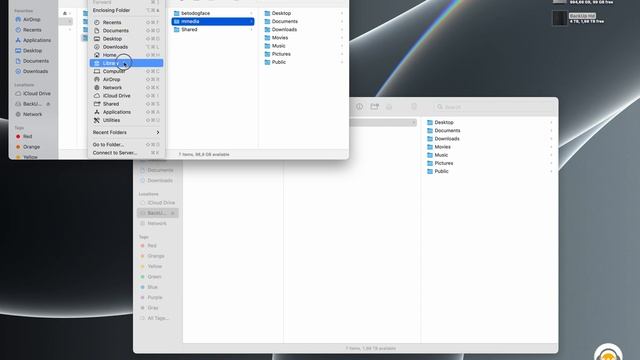
Task: Expand the Shared folder chevron in front window column
Action: click(251, 30)
